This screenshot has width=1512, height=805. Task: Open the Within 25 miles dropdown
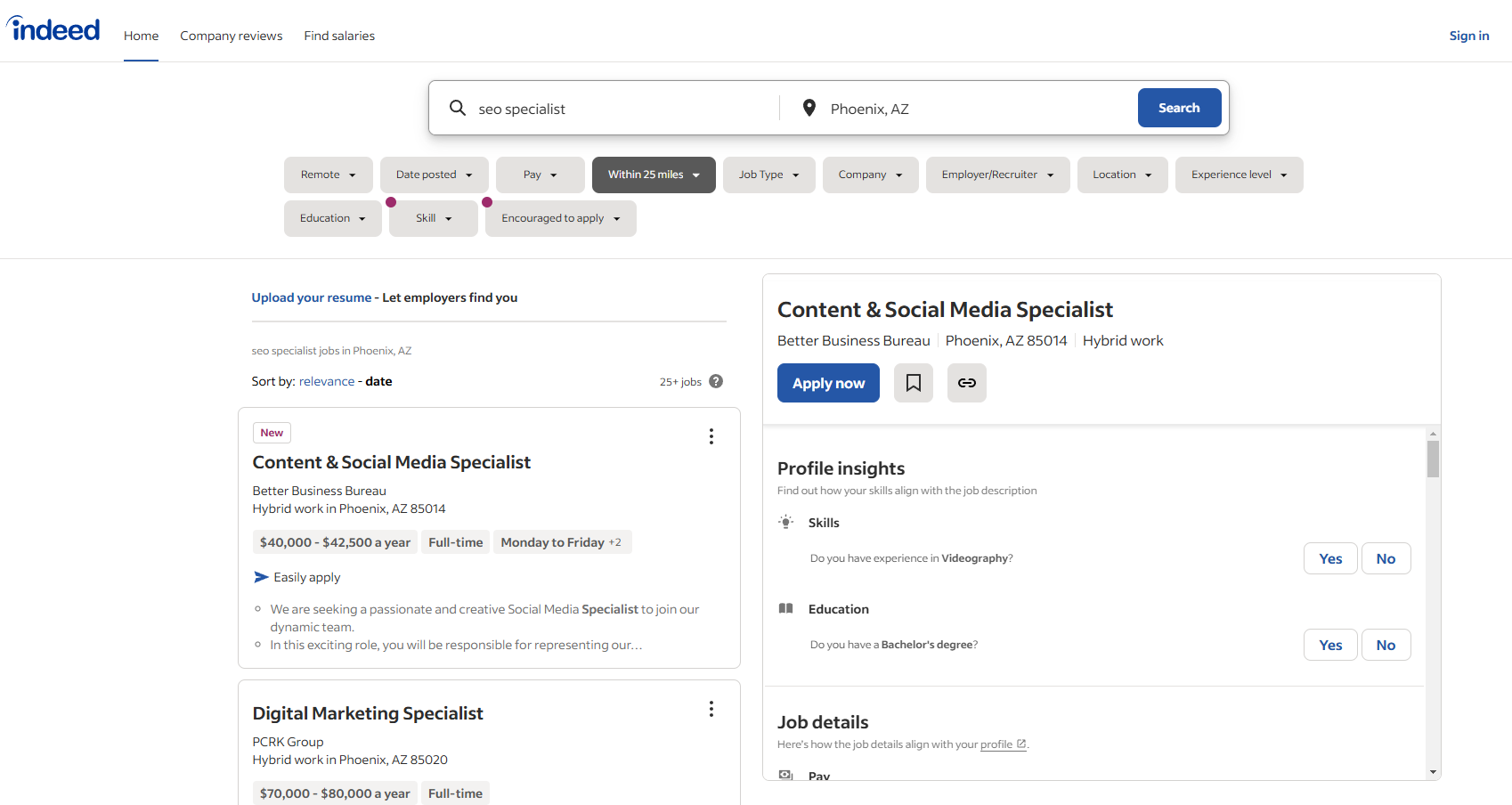pyautogui.click(x=654, y=175)
